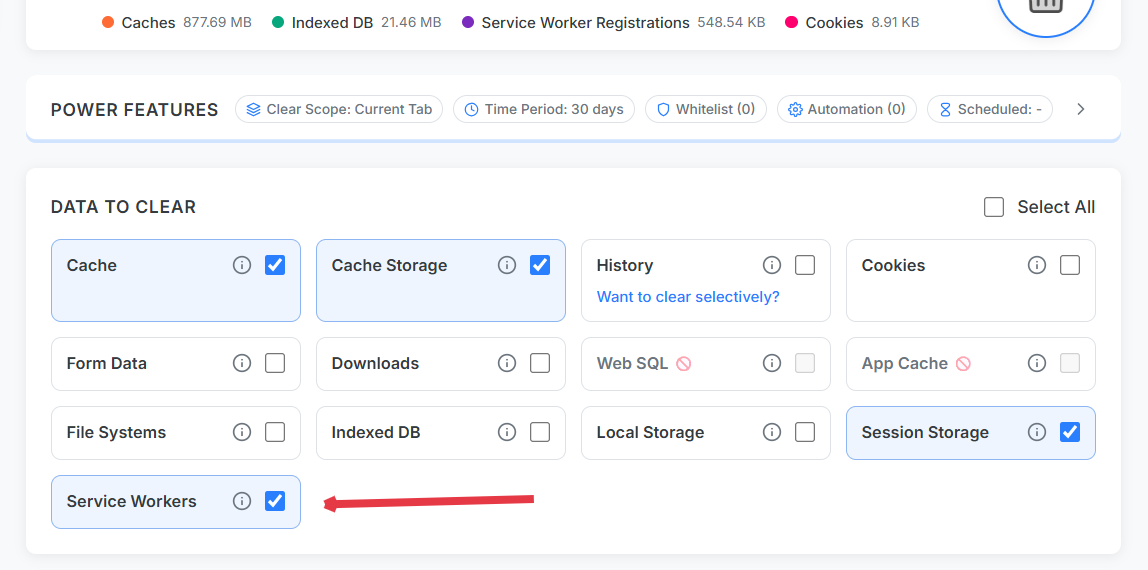Image resolution: width=1148 pixels, height=570 pixels.
Task: Click the POWER FEATURES heading
Action: click(135, 110)
